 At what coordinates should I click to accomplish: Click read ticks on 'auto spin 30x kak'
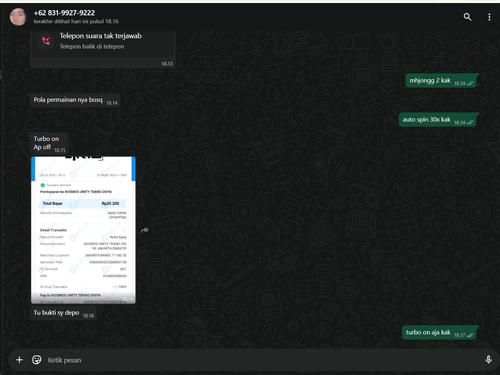click(470, 122)
